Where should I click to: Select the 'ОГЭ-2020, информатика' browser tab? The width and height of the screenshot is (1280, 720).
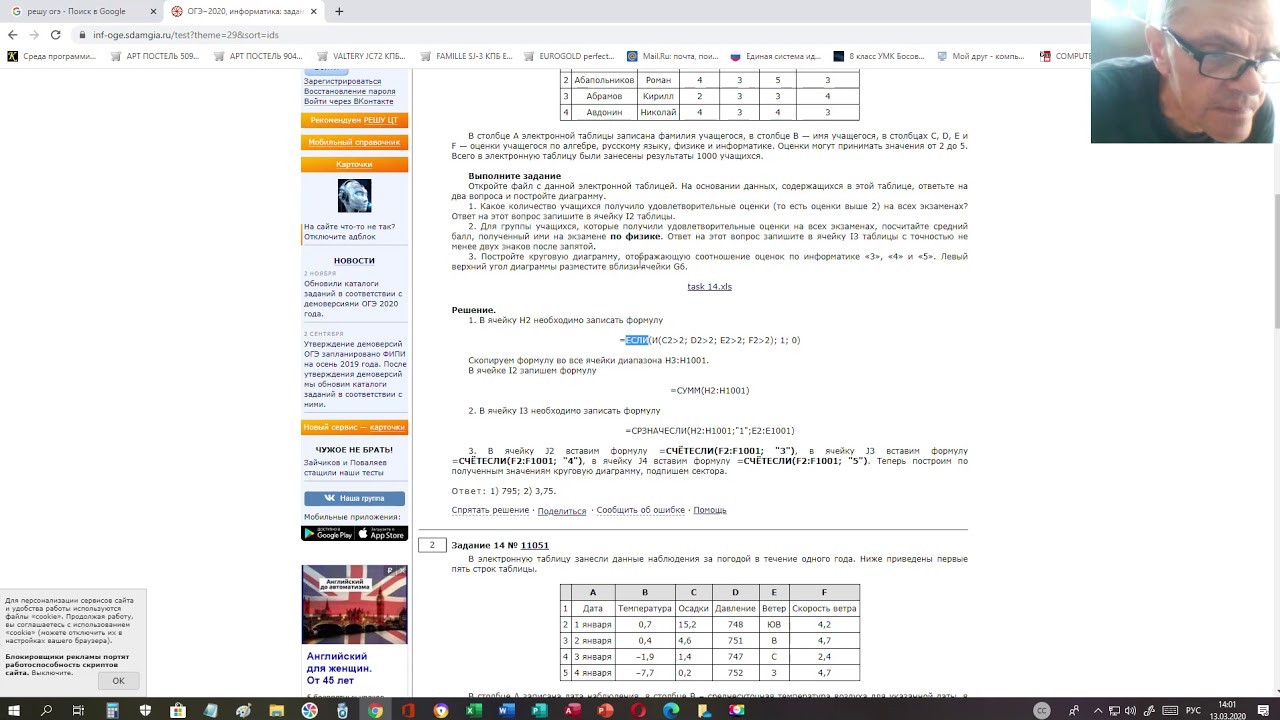click(x=244, y=11)
